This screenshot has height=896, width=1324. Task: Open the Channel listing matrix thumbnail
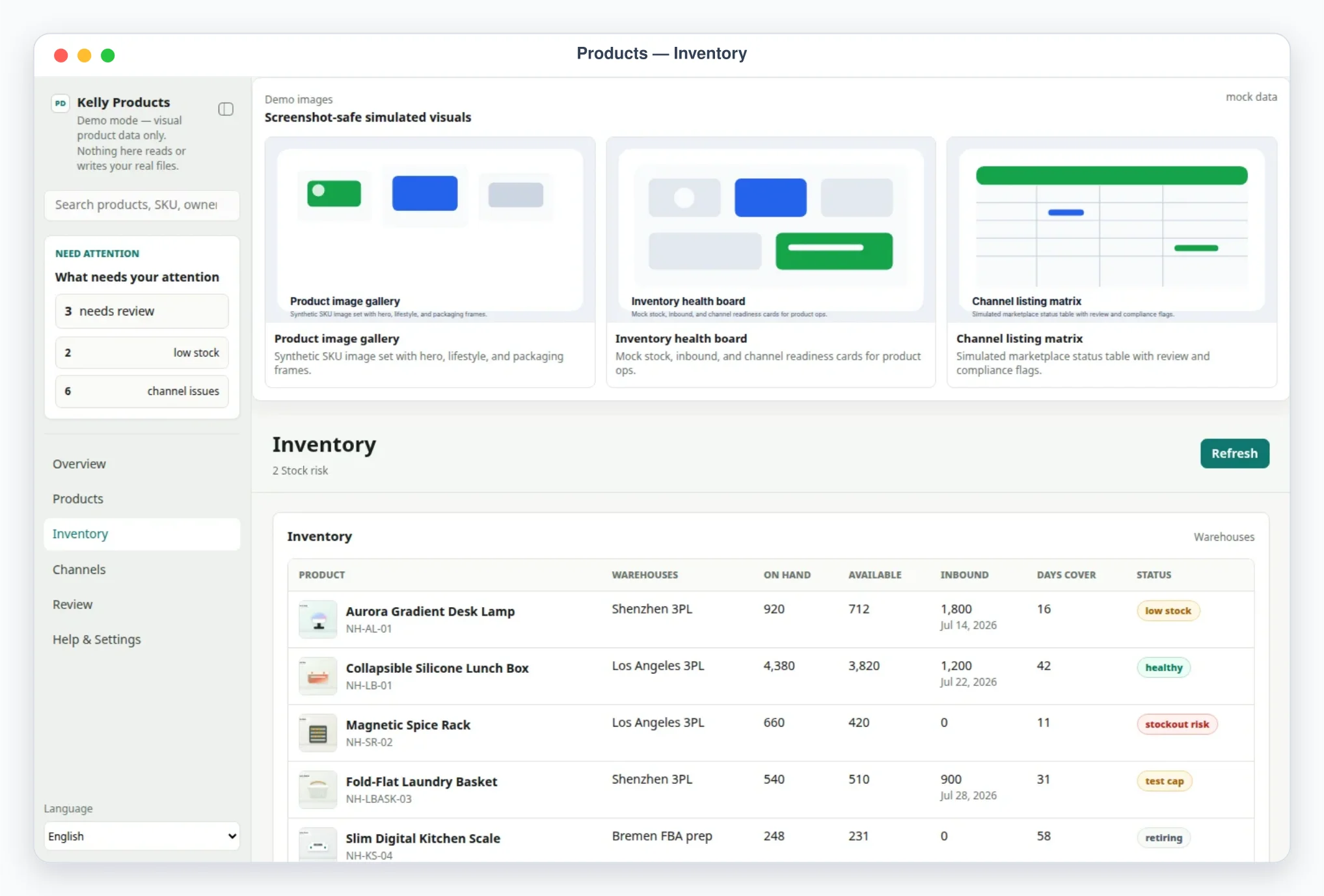1112,230
